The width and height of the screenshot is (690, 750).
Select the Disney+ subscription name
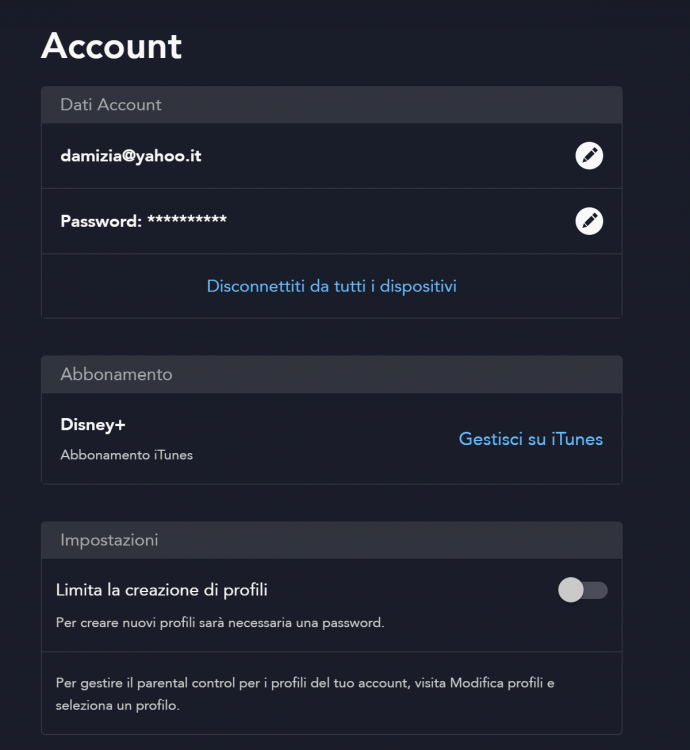93,424
